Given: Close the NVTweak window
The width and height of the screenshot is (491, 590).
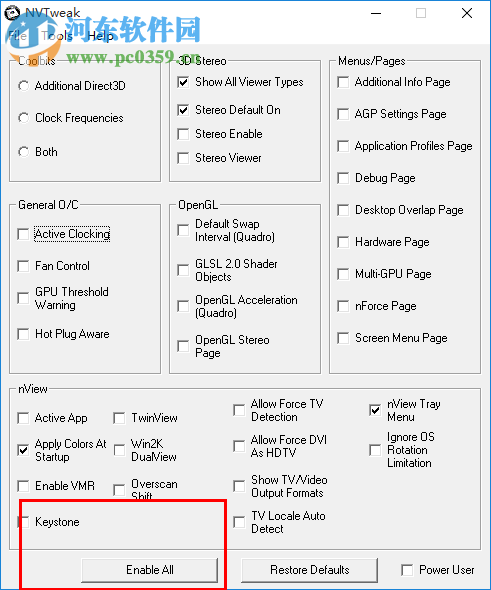Looking at the screenshot, I should [467, 14].
